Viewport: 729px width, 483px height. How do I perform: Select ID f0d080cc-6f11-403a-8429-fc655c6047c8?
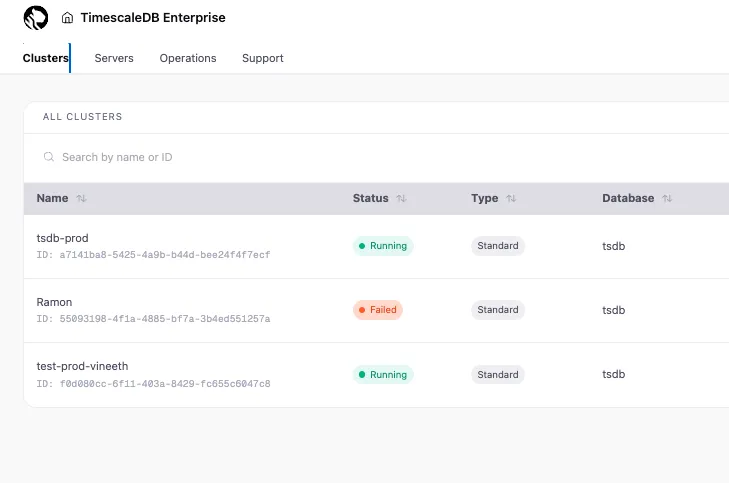153,384
